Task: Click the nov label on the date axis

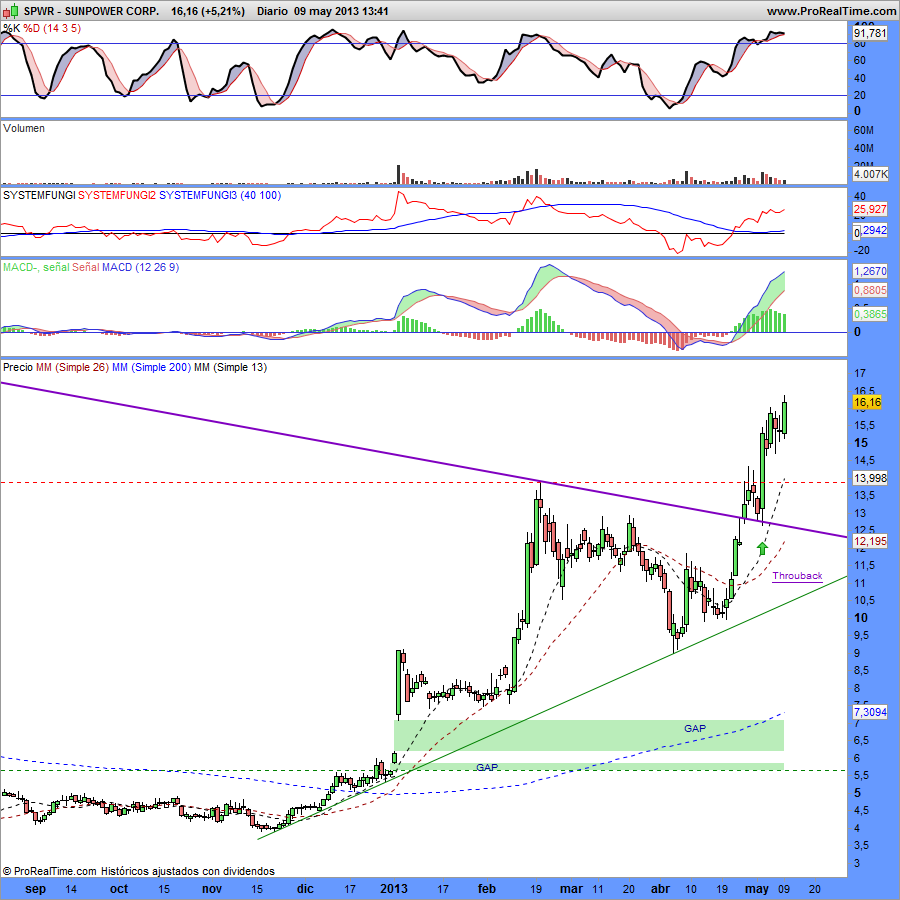Action: 212,889
